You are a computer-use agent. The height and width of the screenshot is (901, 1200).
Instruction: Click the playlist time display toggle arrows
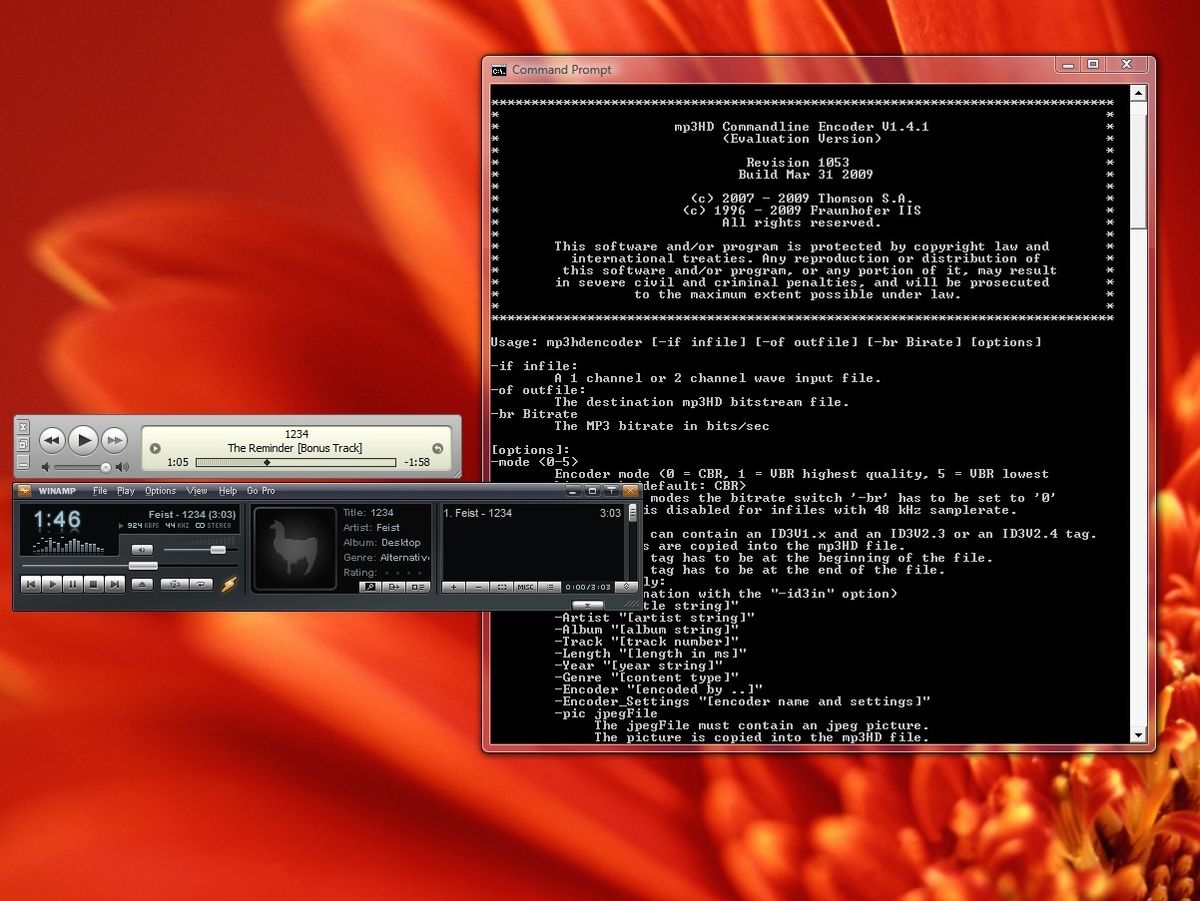point(626,588)
